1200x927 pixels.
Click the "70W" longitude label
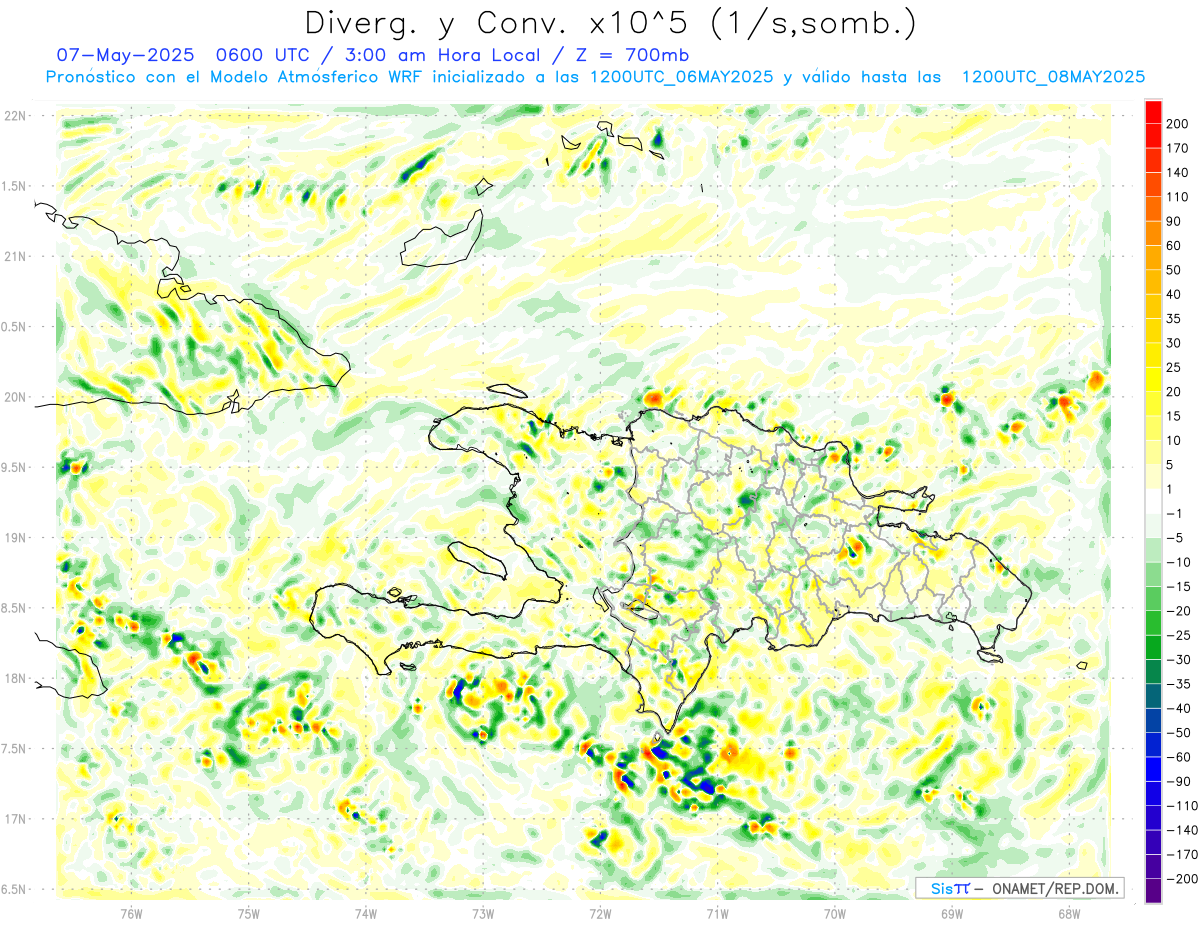[x=835, y=914]
